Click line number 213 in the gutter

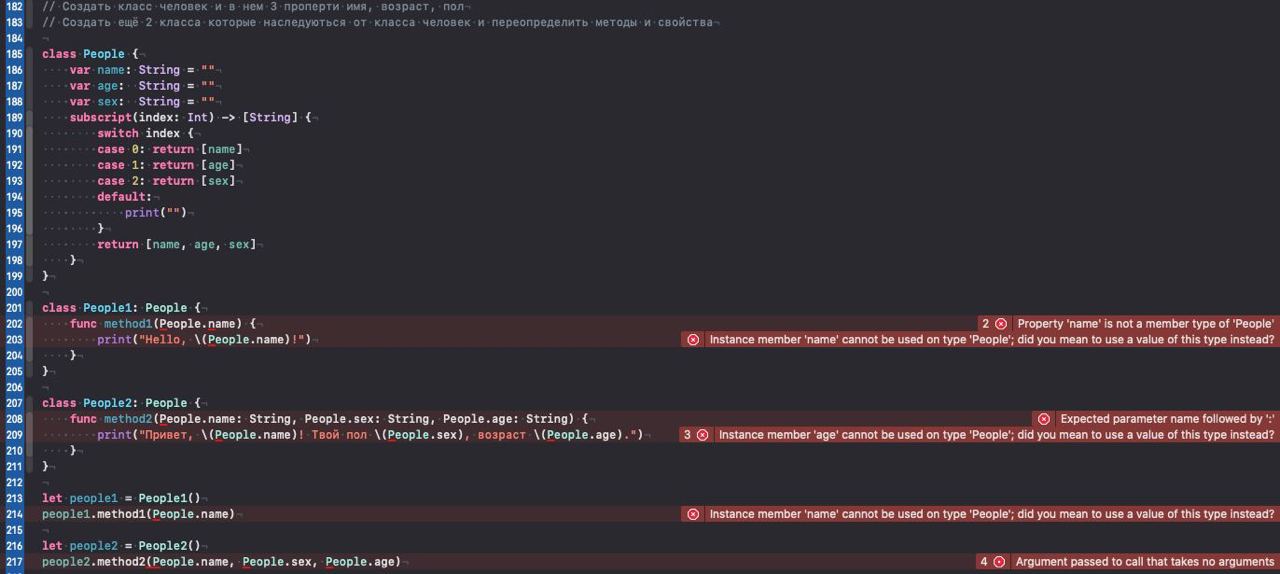coord(14,498)
